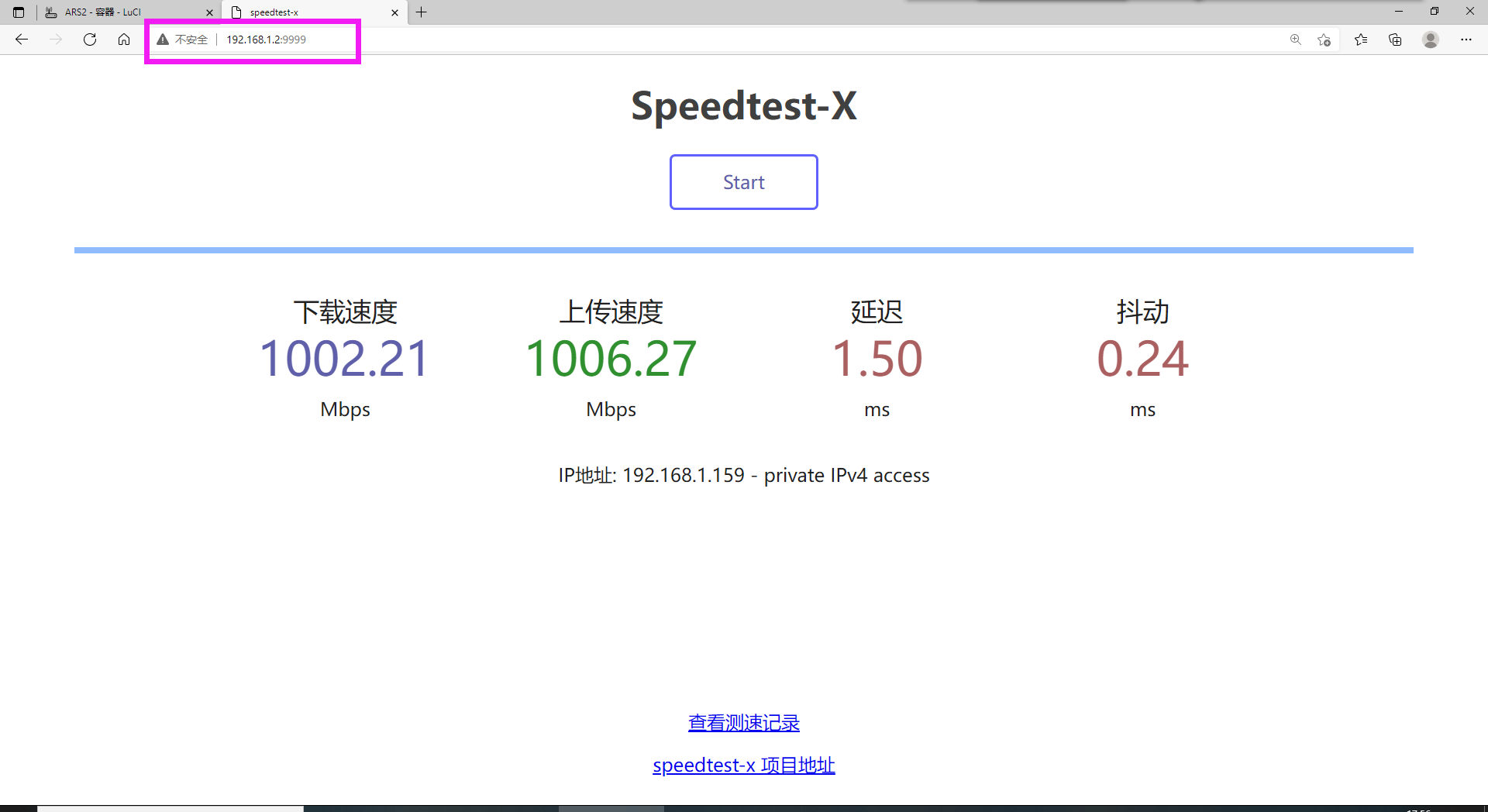Viewport: 1488px width, 812px height.
Task: Open the browser home page
Action: [124, 40]
